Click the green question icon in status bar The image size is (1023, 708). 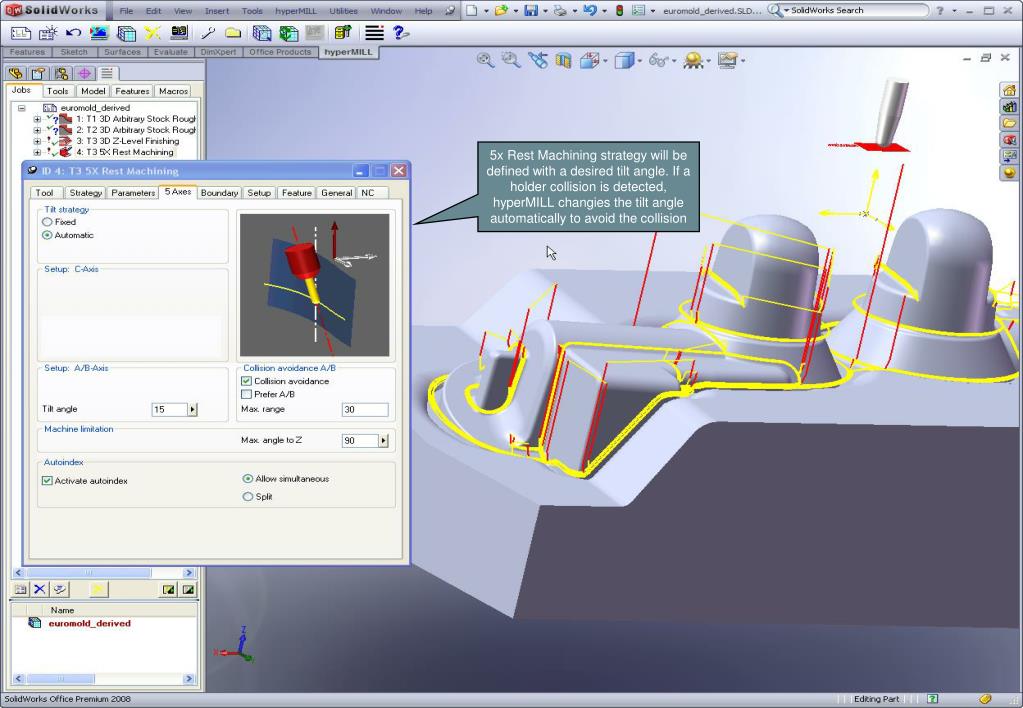[932, 699]
